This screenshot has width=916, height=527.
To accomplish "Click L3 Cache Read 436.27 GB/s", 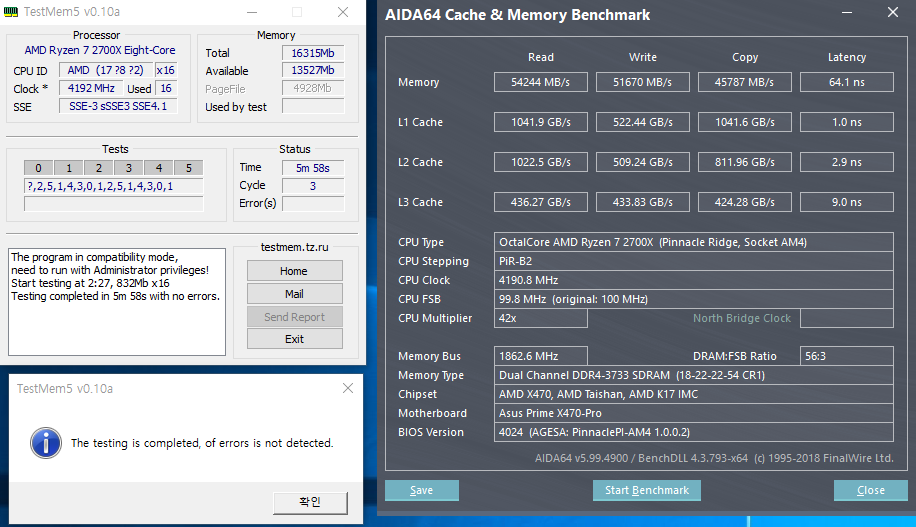I will pos(540,202).
